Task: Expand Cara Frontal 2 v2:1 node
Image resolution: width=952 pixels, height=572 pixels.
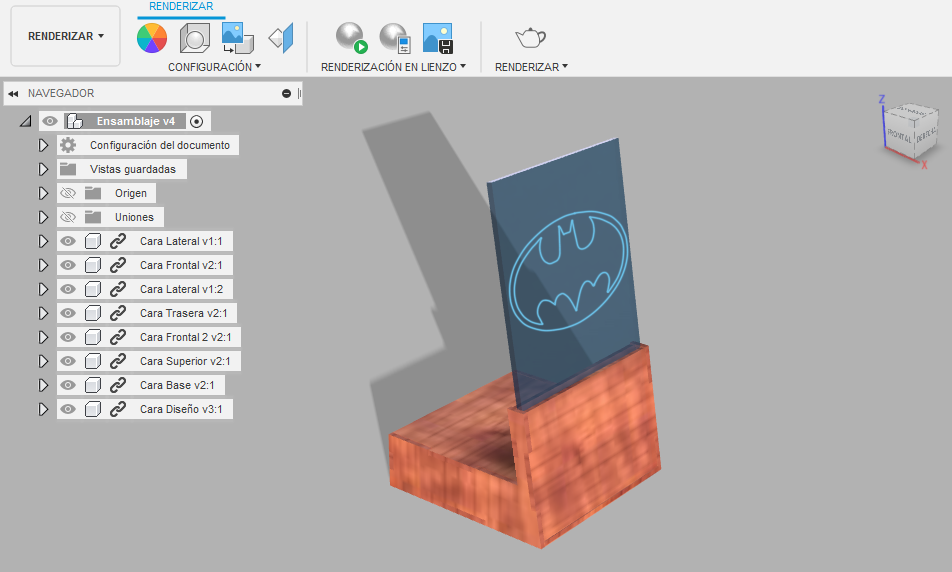Action: pyautogui.click(x=43, y=337)
